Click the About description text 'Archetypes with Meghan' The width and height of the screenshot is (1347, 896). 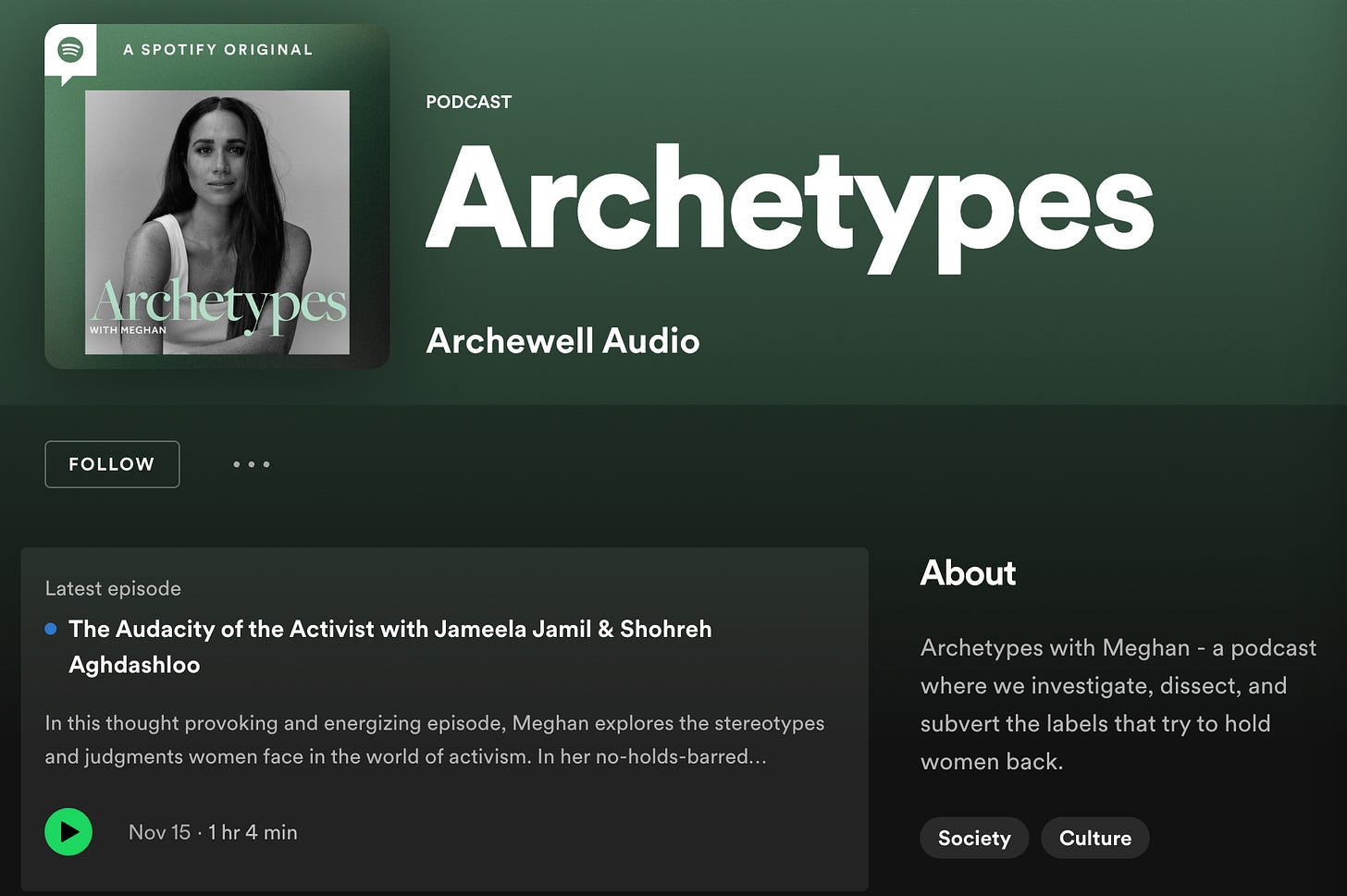pyautogui.click(x=1118, y=705)
